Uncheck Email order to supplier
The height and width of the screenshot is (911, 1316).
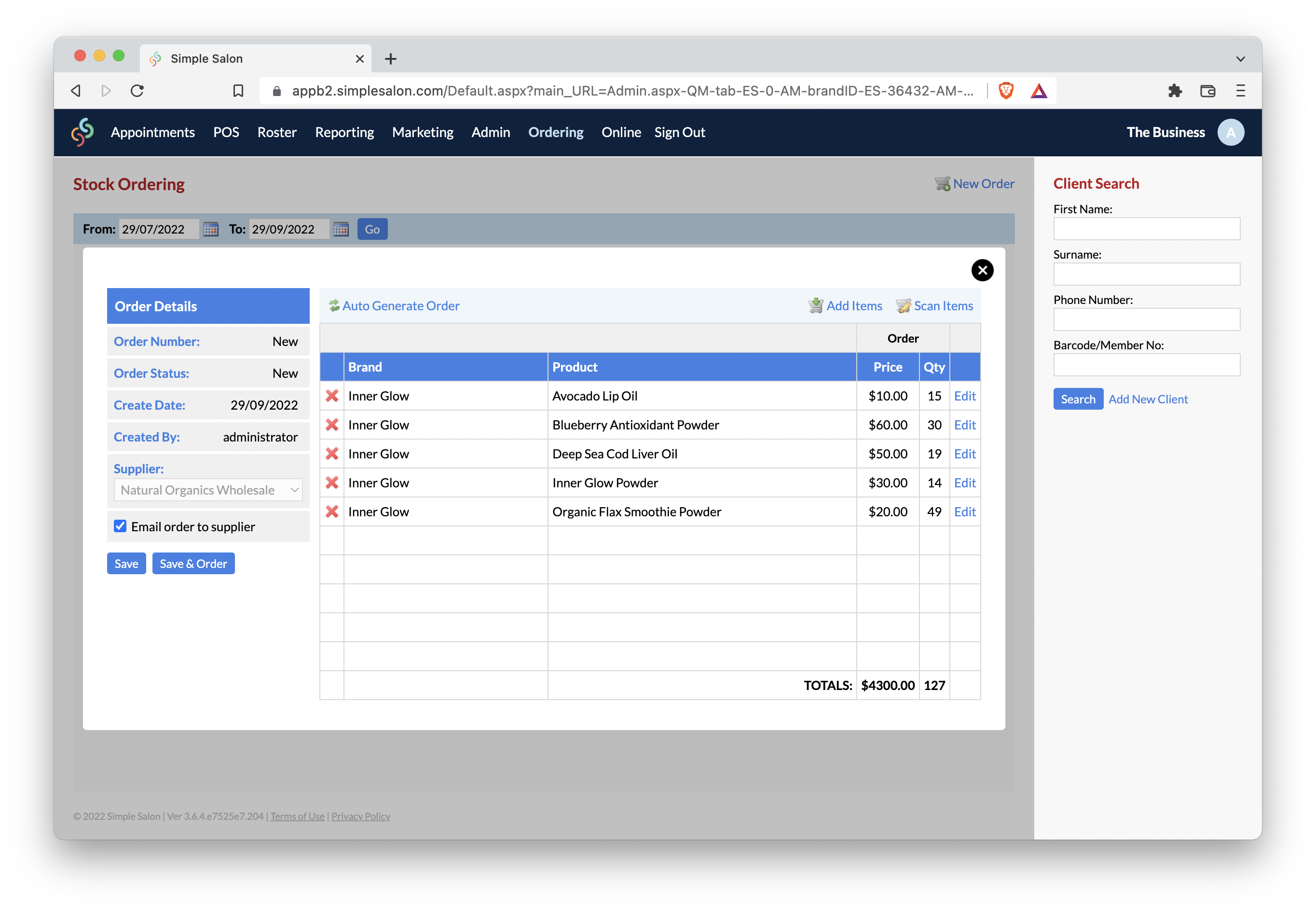tap(120, 526)
